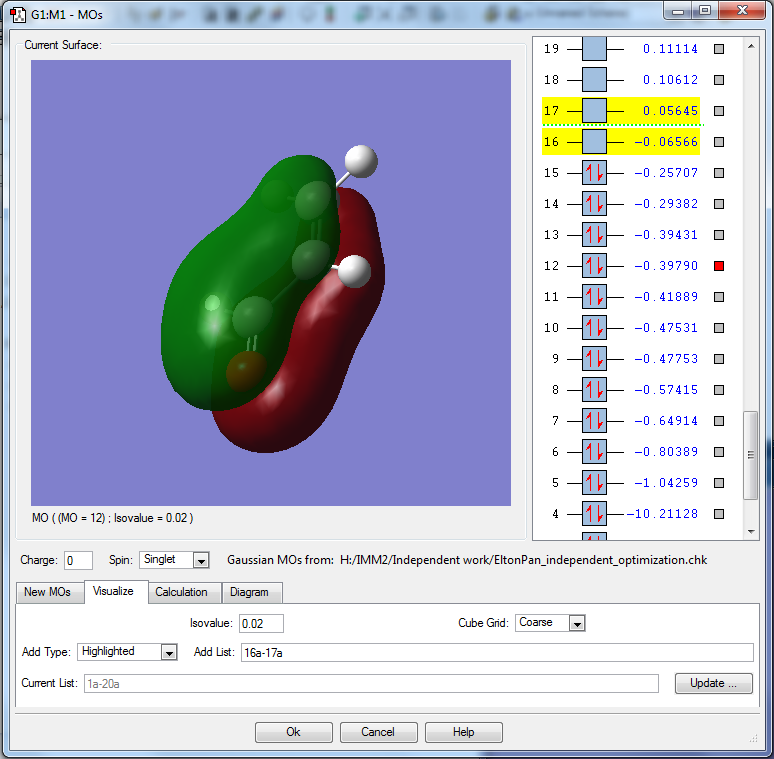Toggle surface checkbox for orbital 6

coord(719,452)
